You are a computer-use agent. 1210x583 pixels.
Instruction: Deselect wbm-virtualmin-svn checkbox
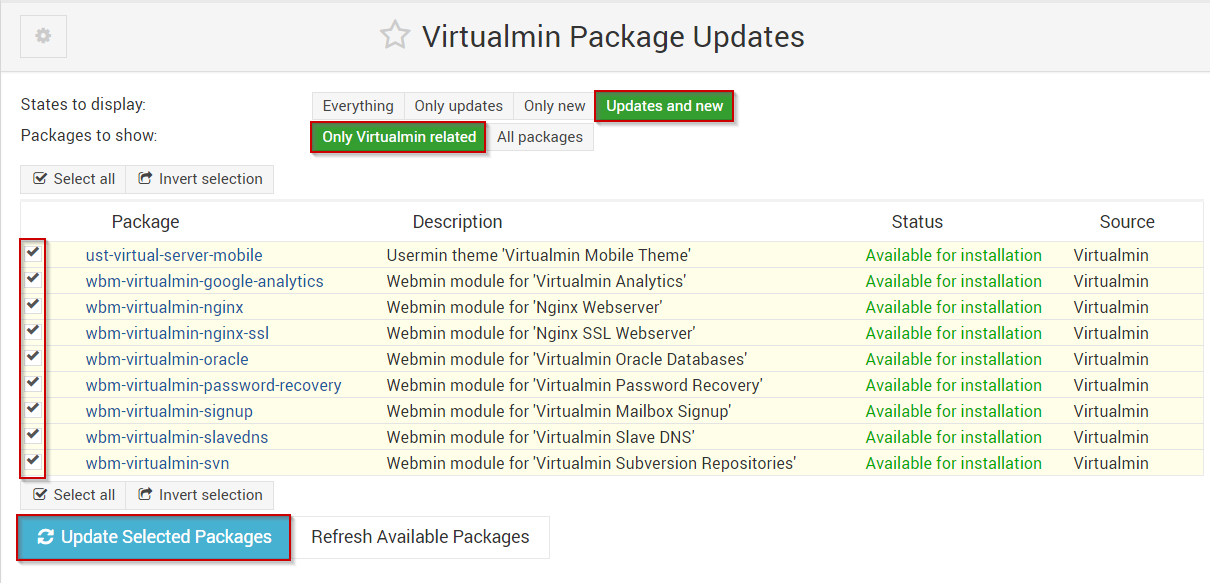pyautogui.click(x=33, y=460)
